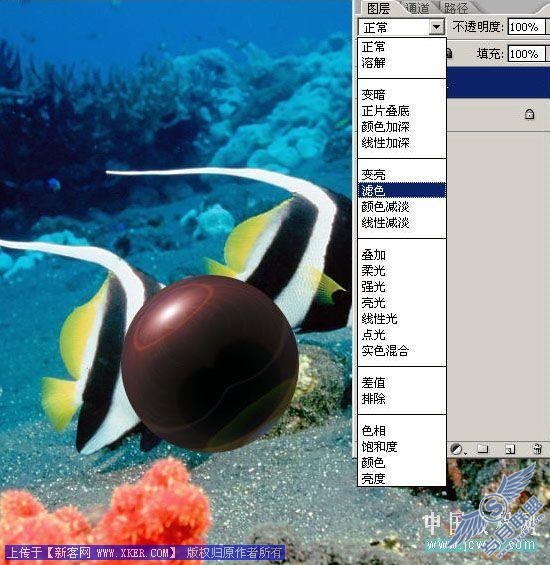Viewport: 550px width, 565px height.
Task: Click the 不透明度 percentage field
Action: 526,27
